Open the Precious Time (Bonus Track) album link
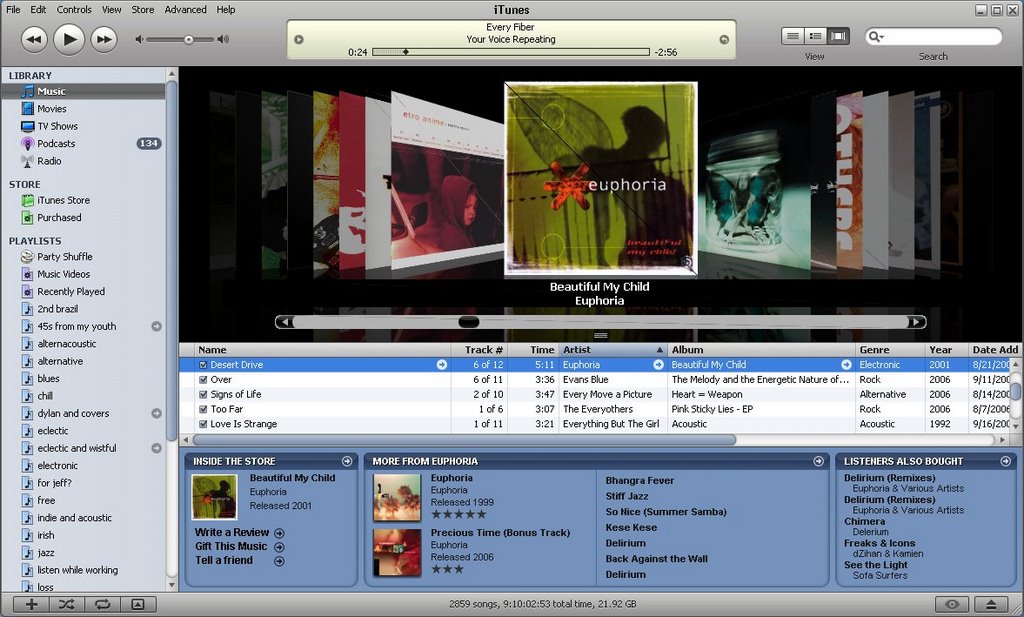 [500, 533]
